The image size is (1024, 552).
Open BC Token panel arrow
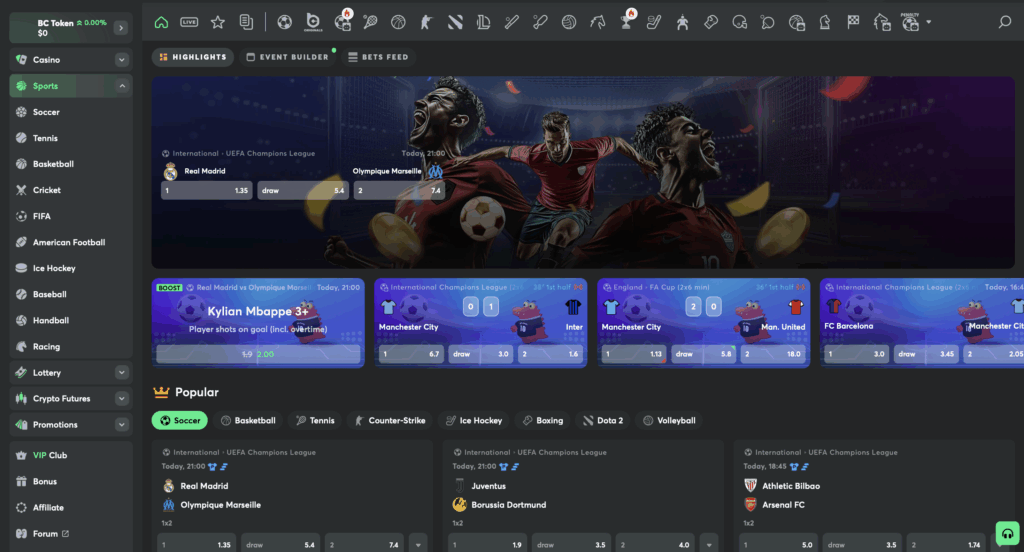pos(121,27)
